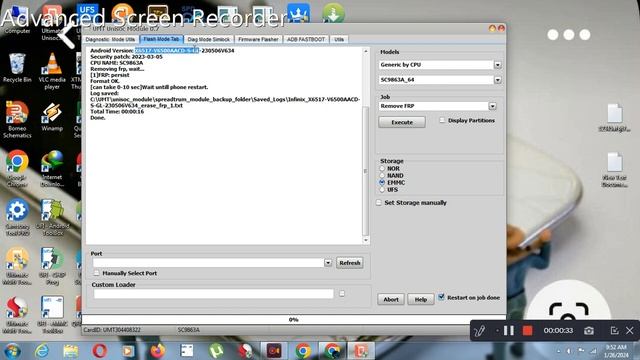Refresh the port list
This screenshot has width=640, height=360.
click(x=350, y=263)
